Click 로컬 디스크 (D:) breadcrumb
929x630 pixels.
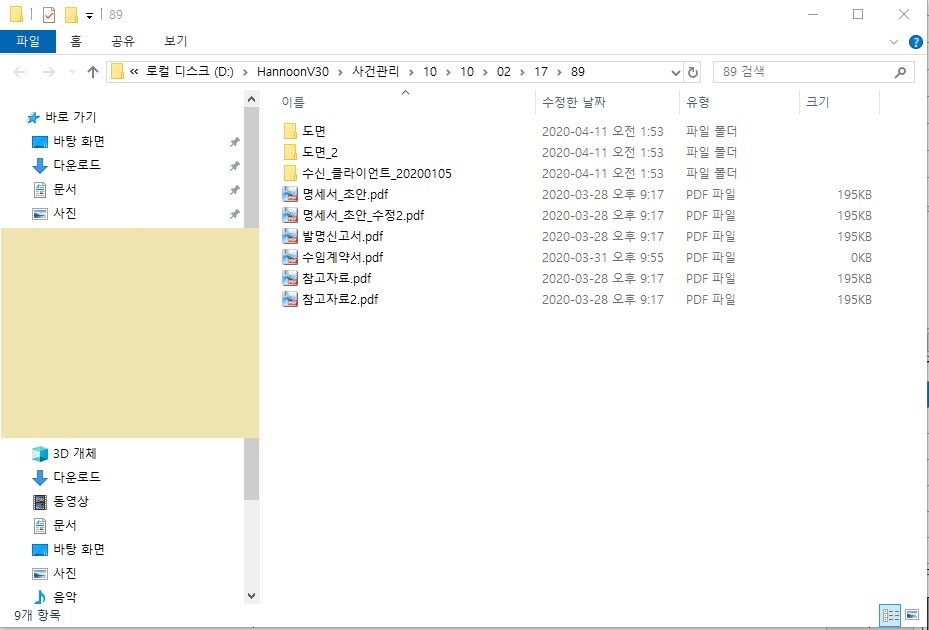click(x=190, y=72)
